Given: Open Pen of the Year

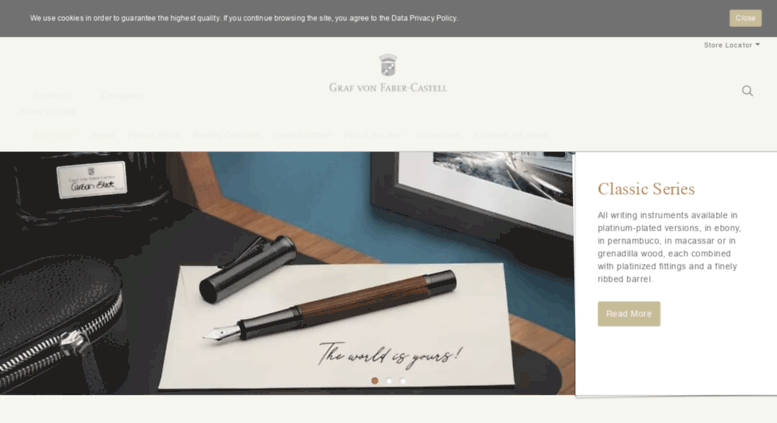Looking at the screenshot, I should [x=373, y=135].
